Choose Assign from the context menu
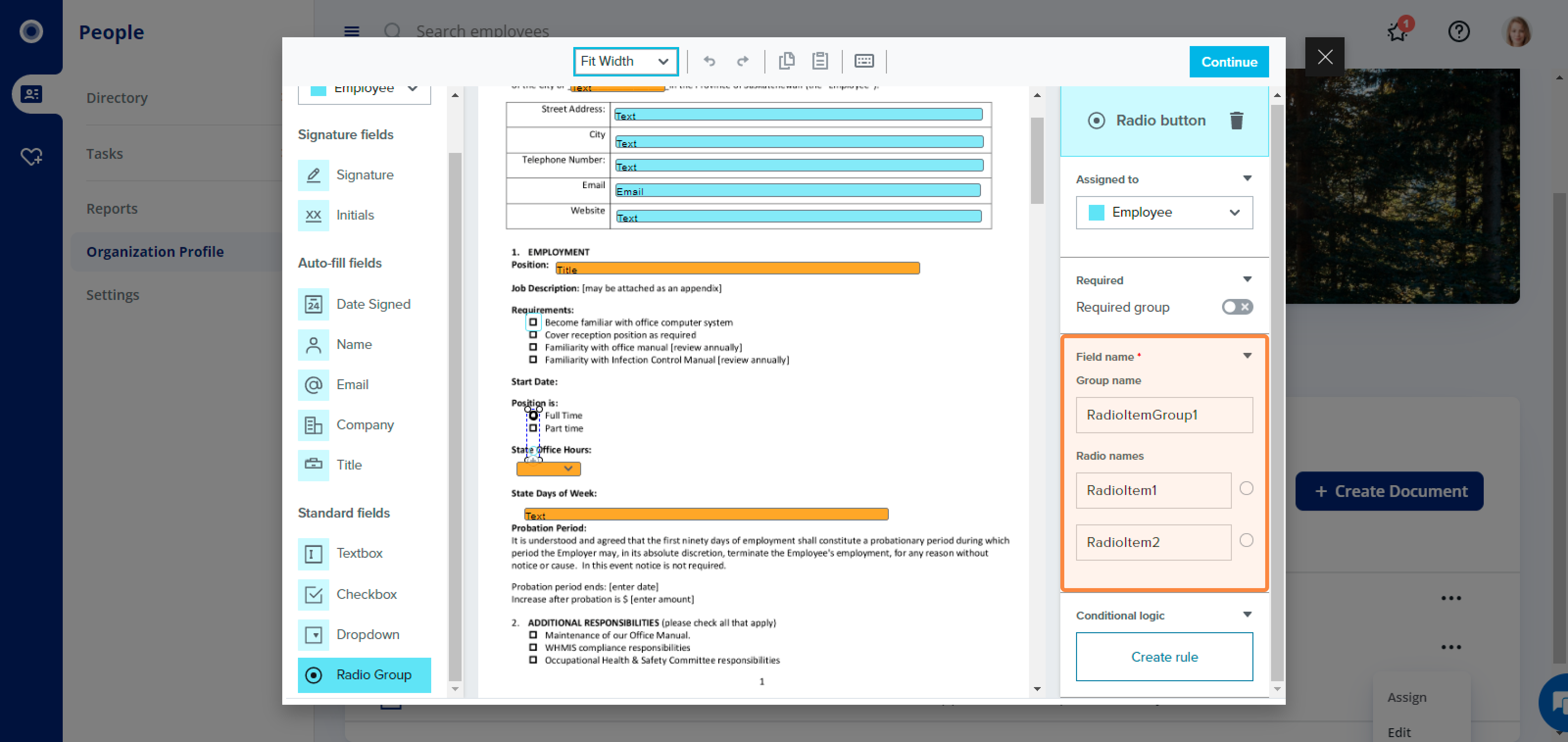1568x742 pixels. point(1406,697)
